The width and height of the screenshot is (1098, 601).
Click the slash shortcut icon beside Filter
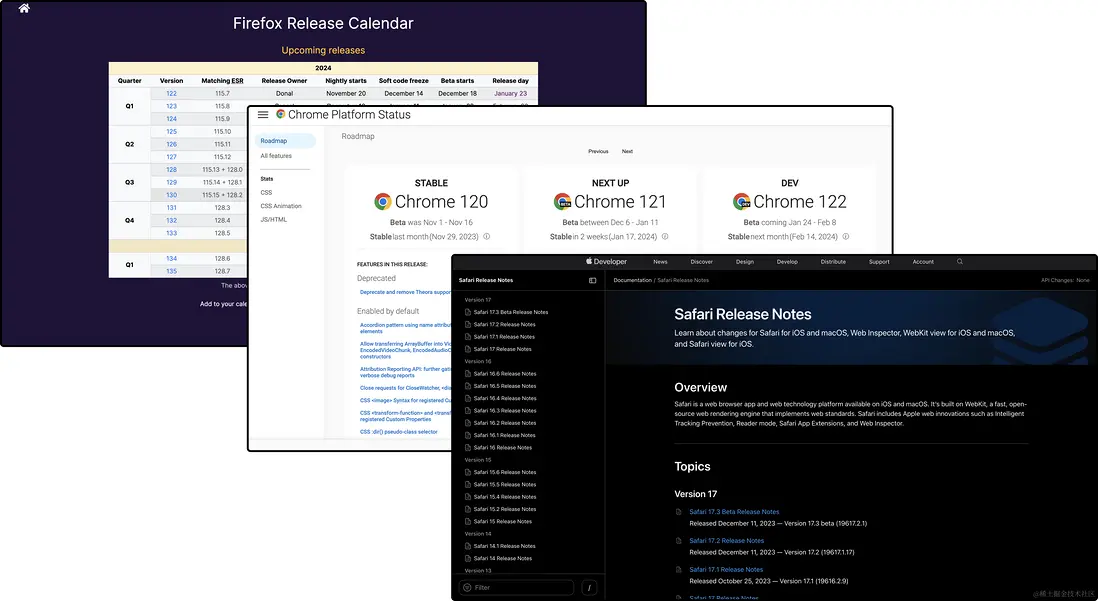589,588
